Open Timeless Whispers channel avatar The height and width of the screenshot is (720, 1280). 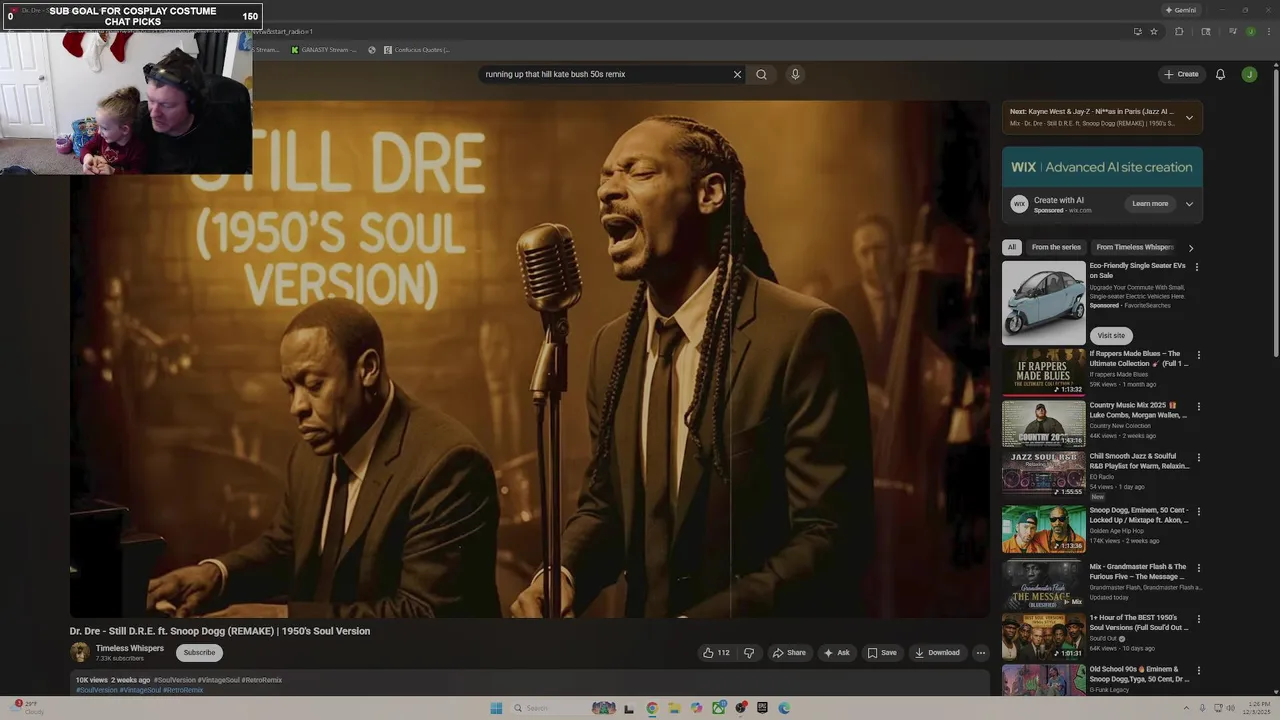pyautogui.click(x=80, y=652)
